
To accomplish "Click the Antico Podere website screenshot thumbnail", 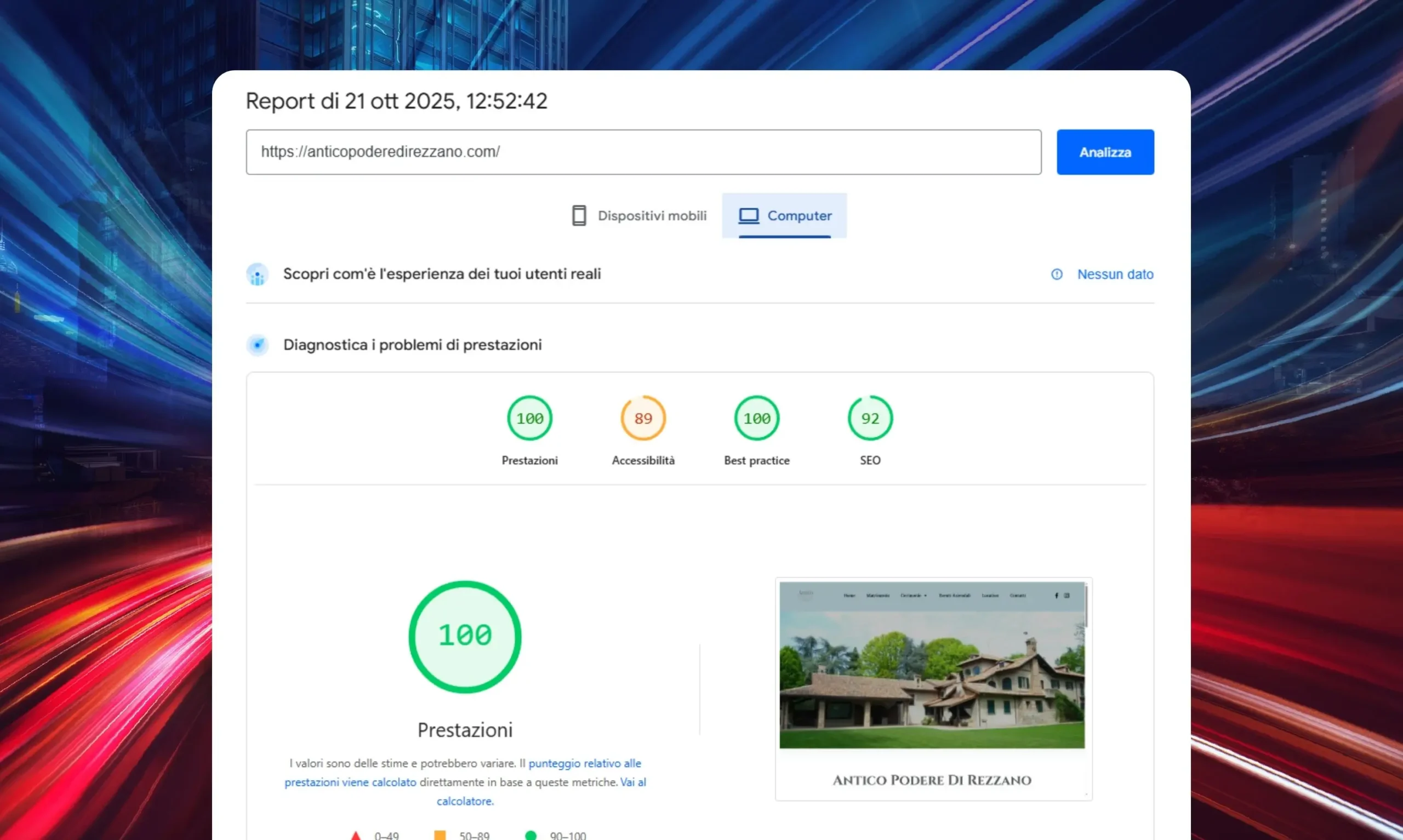I will [x=932, y=665].
